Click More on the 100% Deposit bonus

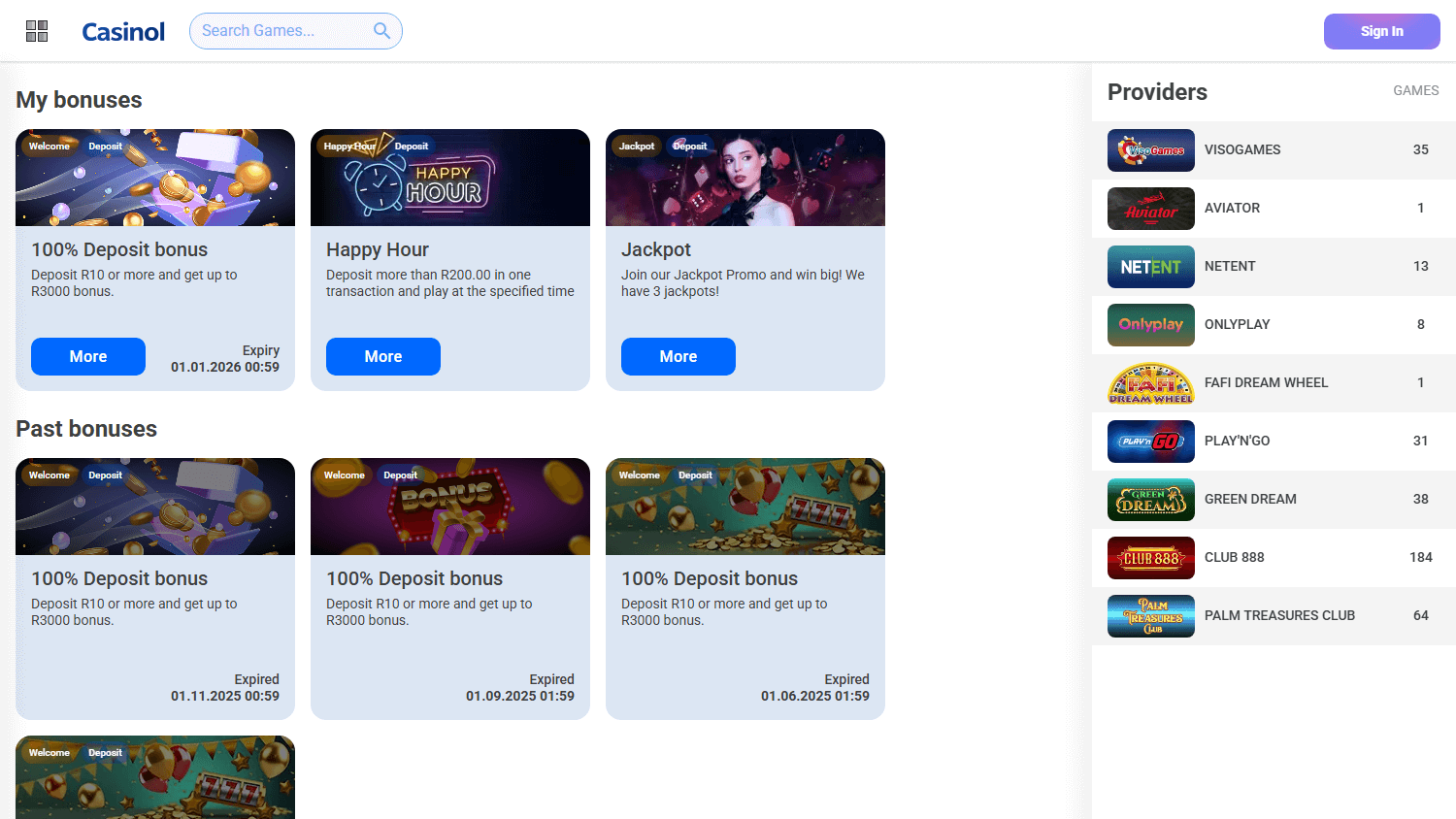[87, 356]
